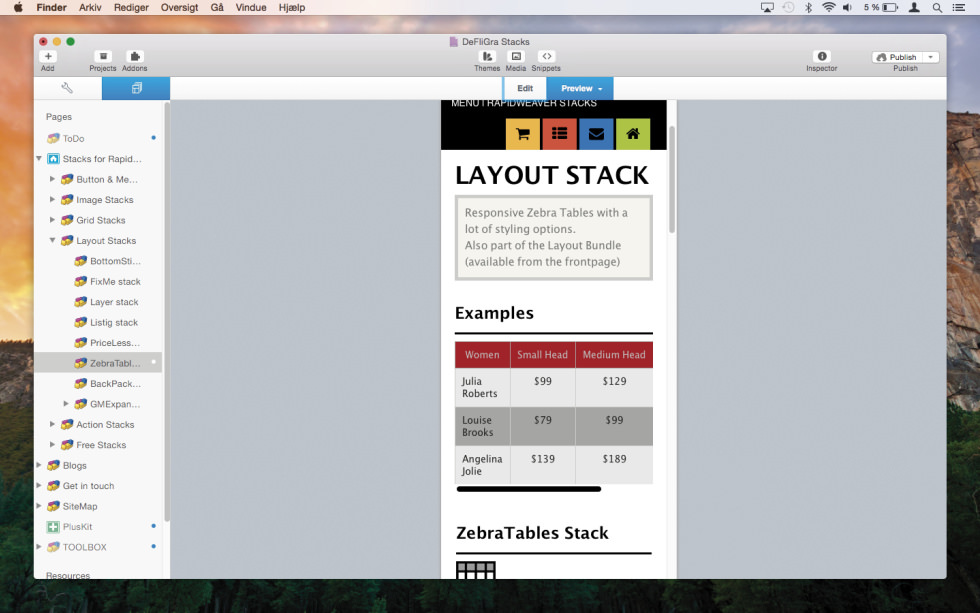Click the preview pane vertical scrollbar
This screenshot has width=980, height=613.
672,179
